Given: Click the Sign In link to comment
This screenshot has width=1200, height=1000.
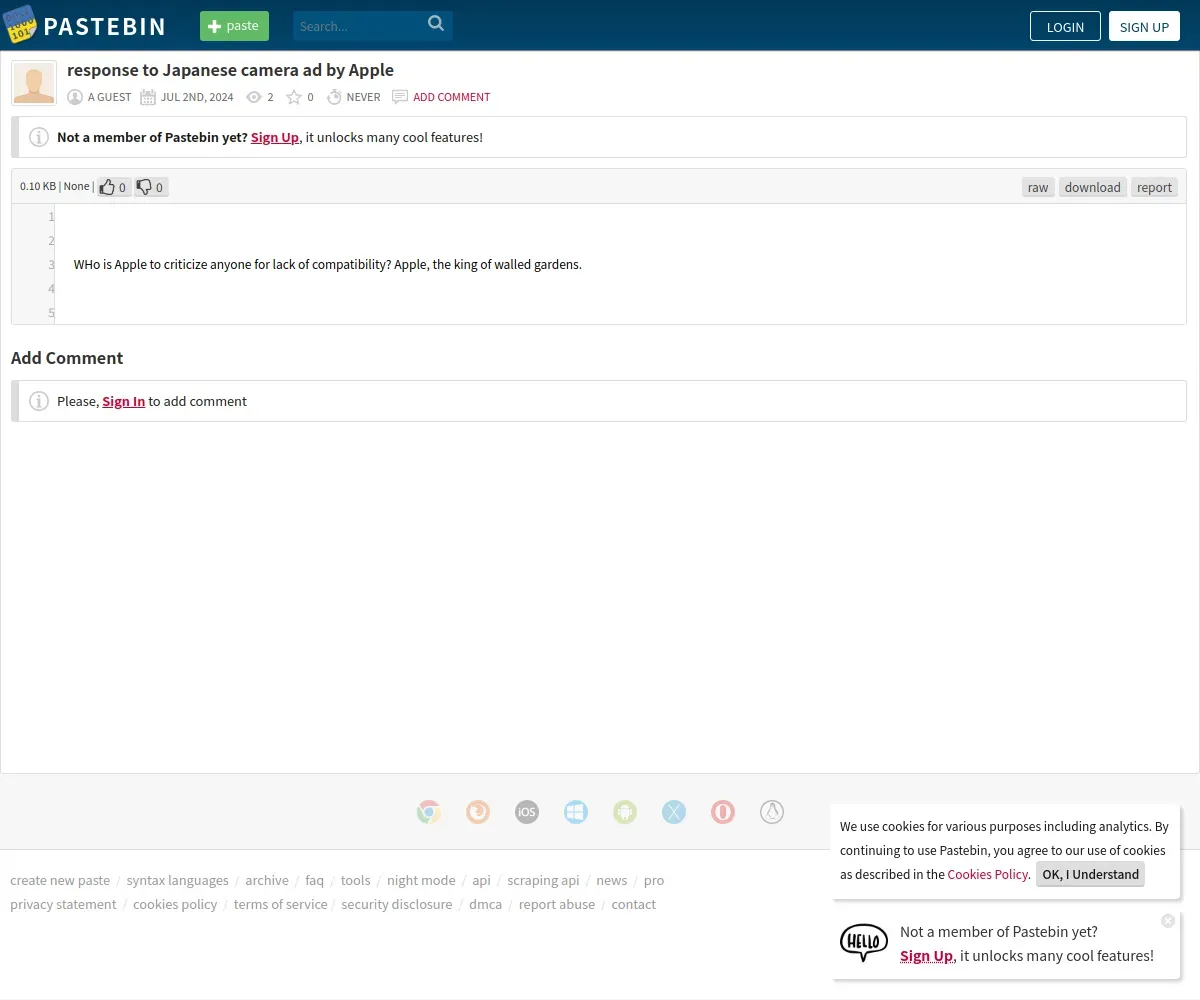Looking at the screenshot, I should tap(124, 401).
